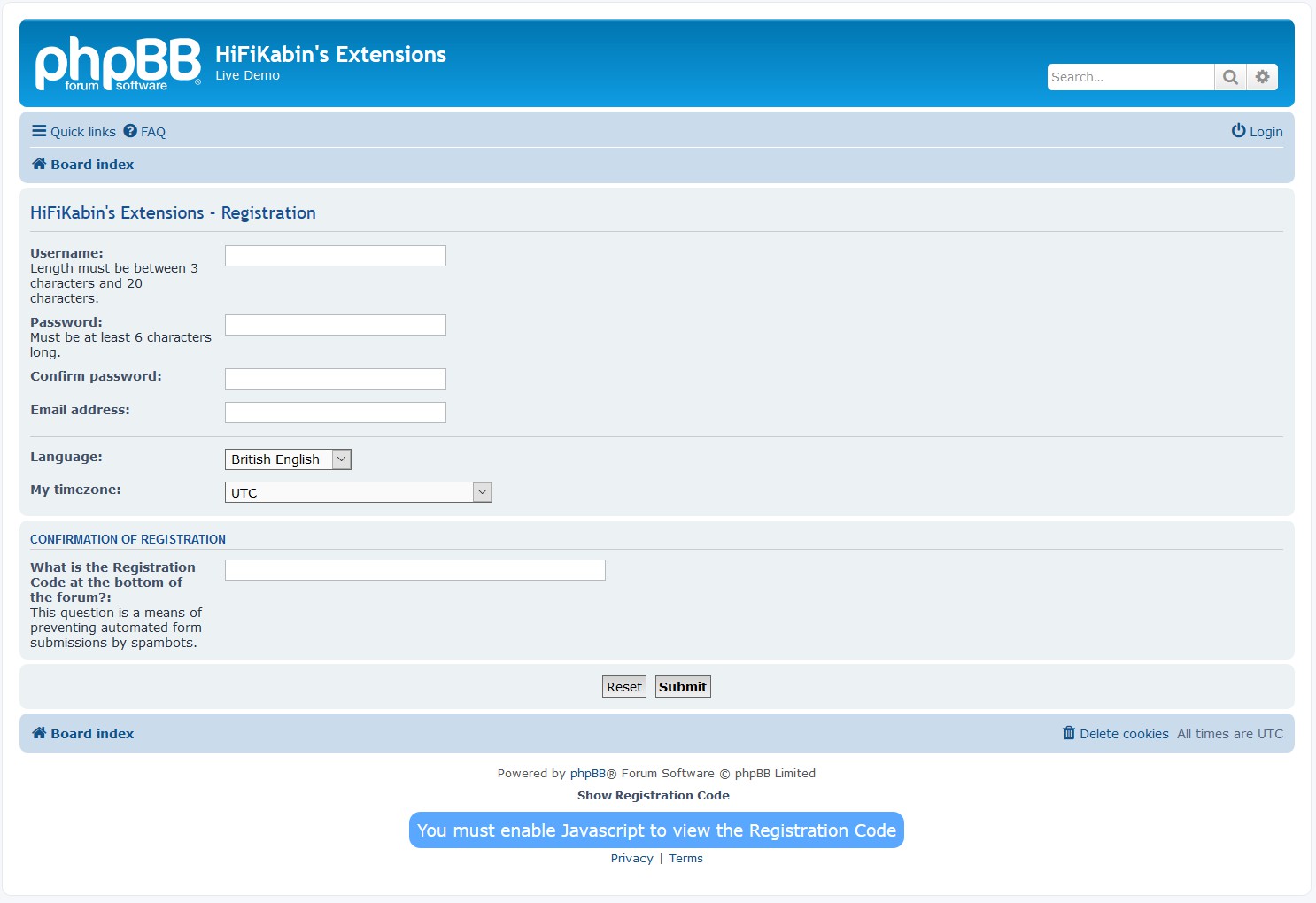Submit the registration form
Viewport: 1316px width, 903px height.
click(683, 687)
